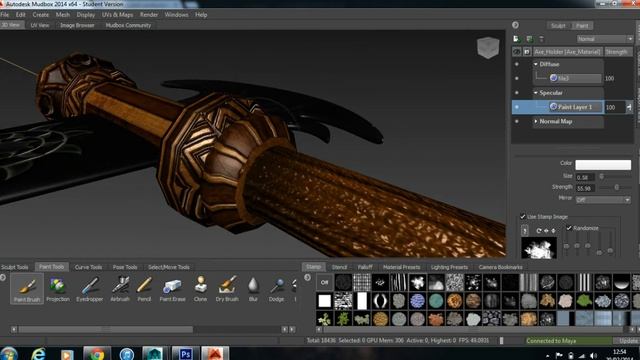Open Internet Explorer from the taskbar

(38, 353)
